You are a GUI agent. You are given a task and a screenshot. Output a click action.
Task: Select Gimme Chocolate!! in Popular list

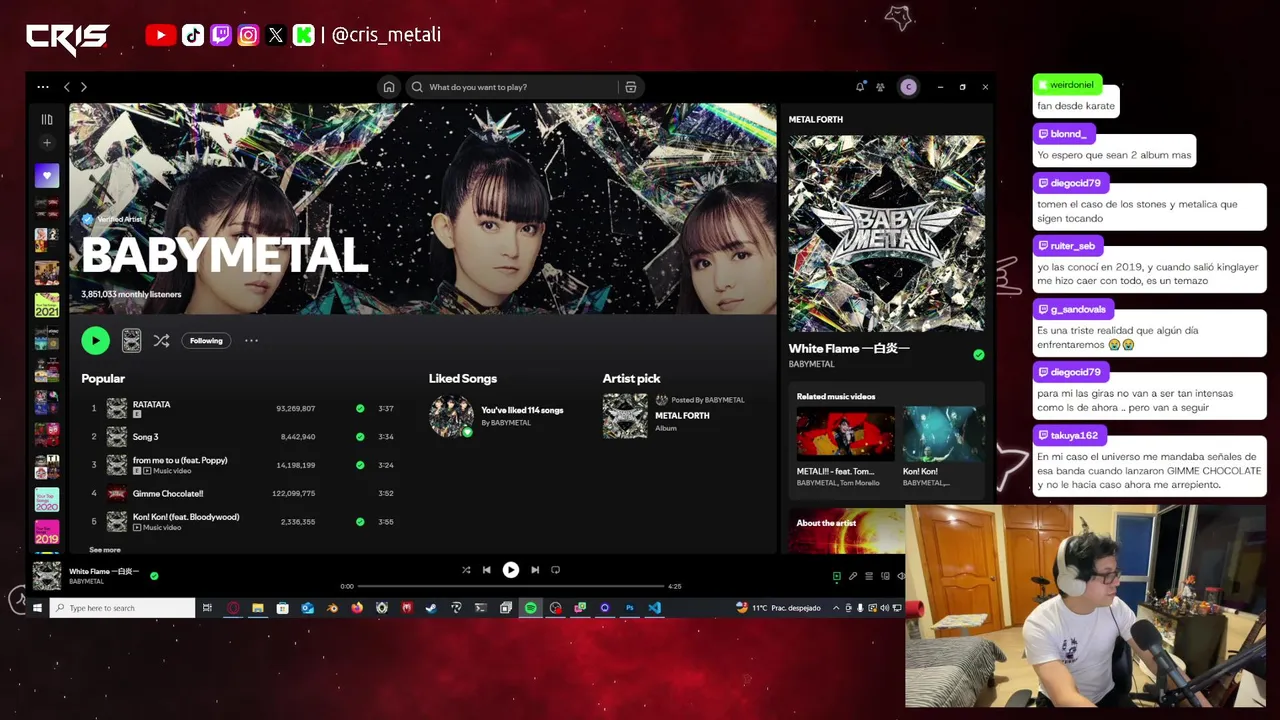click(168, 493)
